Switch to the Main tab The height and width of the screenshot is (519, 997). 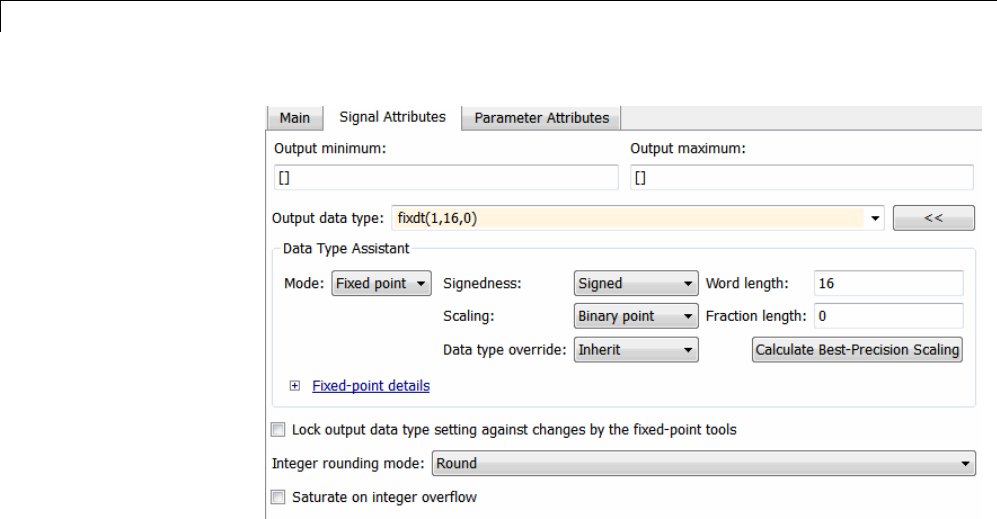coord(294,118)
